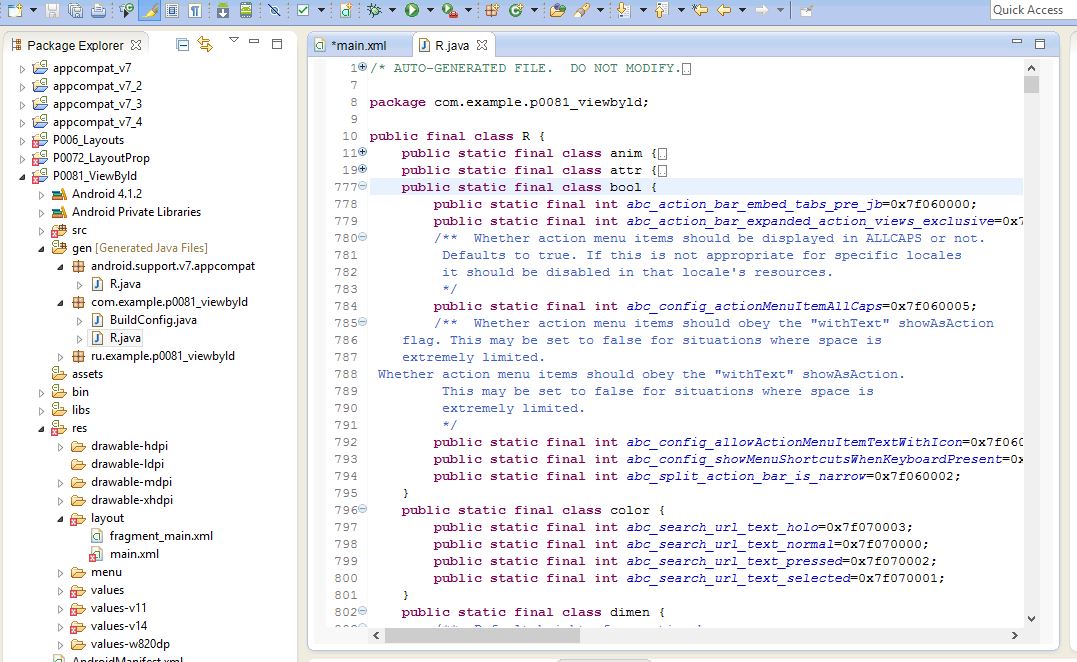This screenshot has width=1077, height=662.
Task: Click the Back navigation arrow icon
Action: [724, 10]
